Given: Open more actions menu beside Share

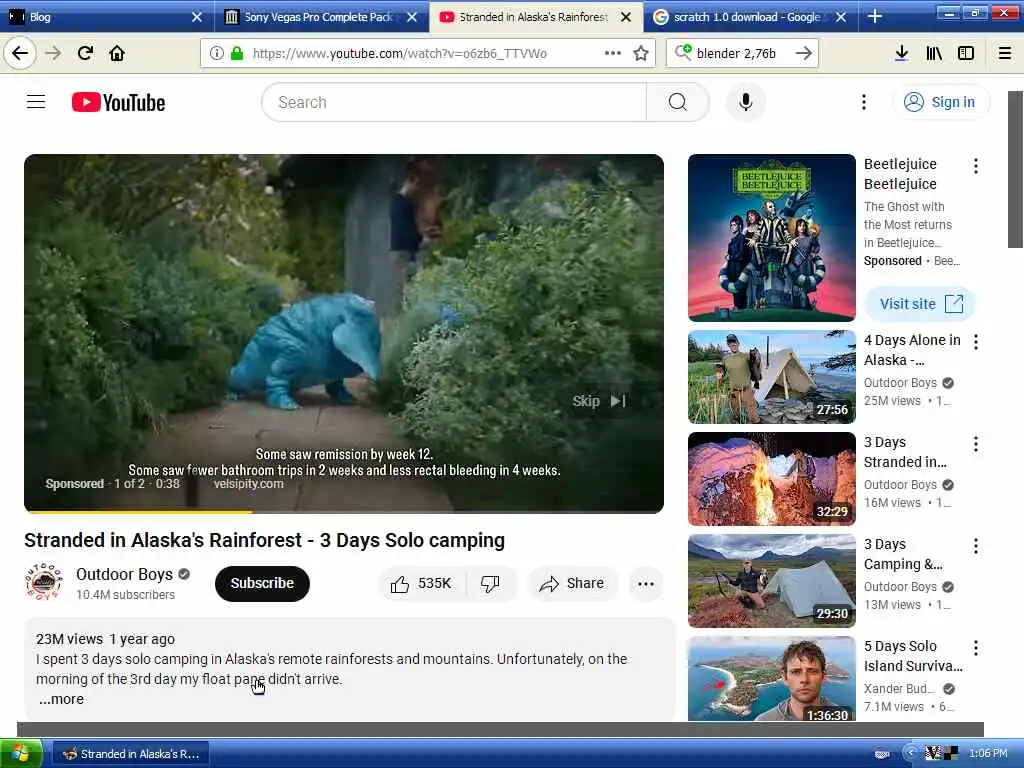Looking at the screenshot, I should click(646, 584).
